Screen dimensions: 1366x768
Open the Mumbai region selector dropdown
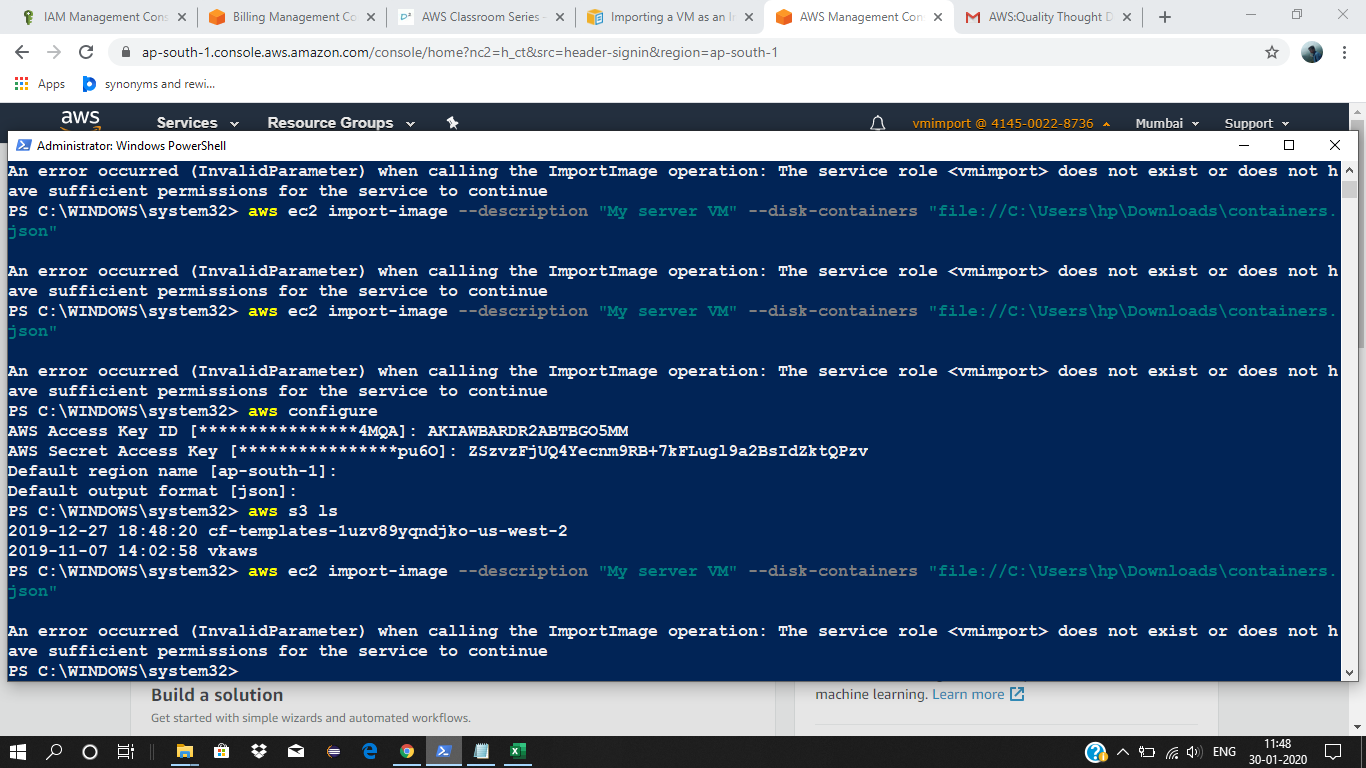pos(1166,122)
